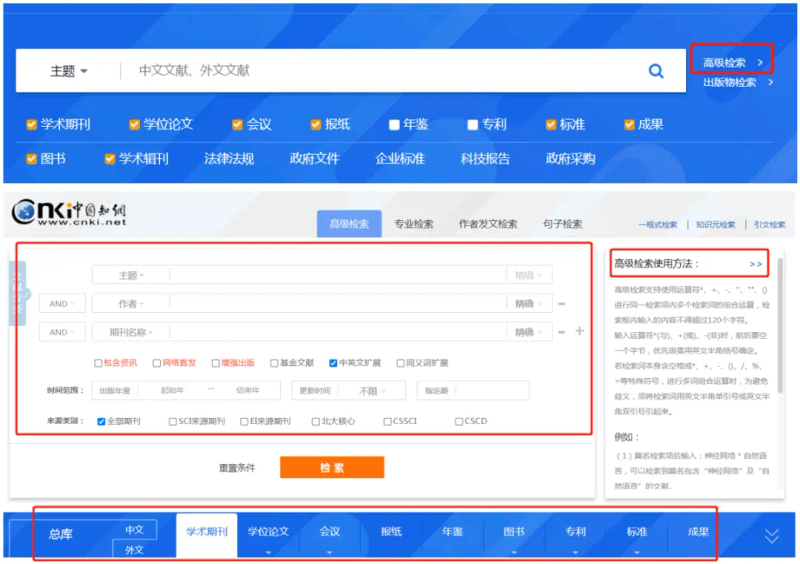Switch to 句子检索 tab
This screenshot has height=564, width=800.
coord(562,224)
